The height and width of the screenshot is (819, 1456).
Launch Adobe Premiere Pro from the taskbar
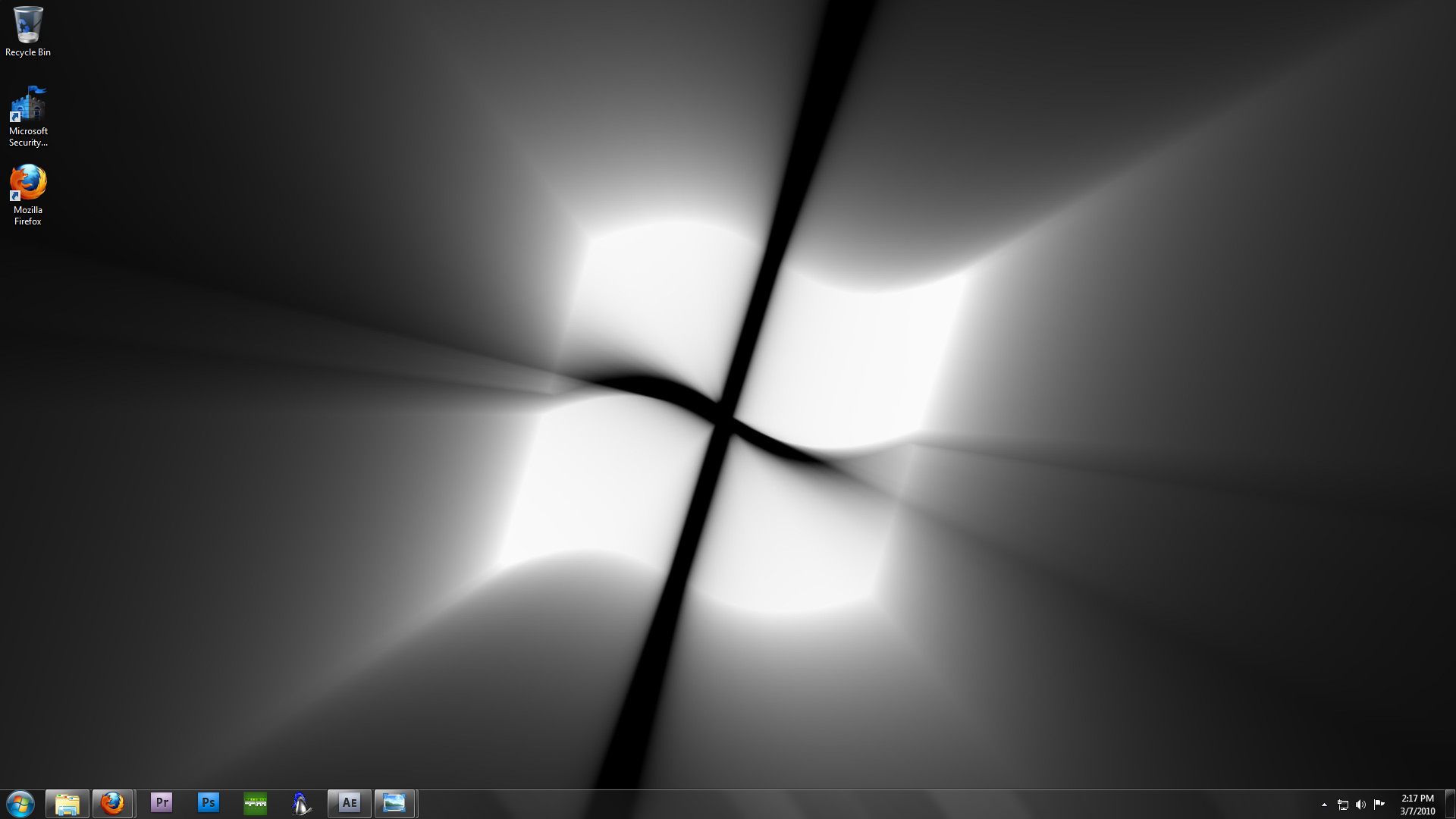[161, 803]
